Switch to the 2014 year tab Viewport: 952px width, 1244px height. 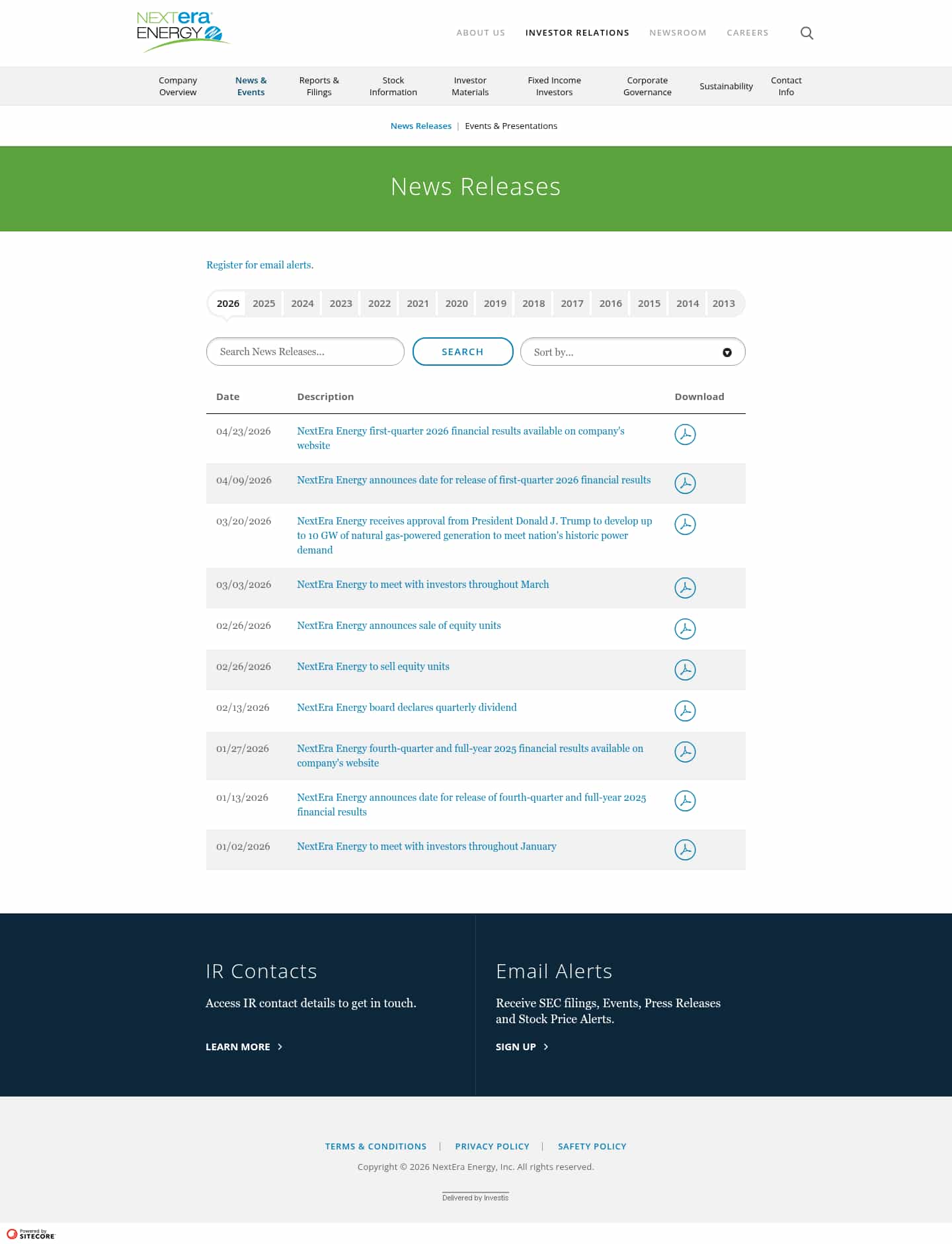(x=688, y=304)
